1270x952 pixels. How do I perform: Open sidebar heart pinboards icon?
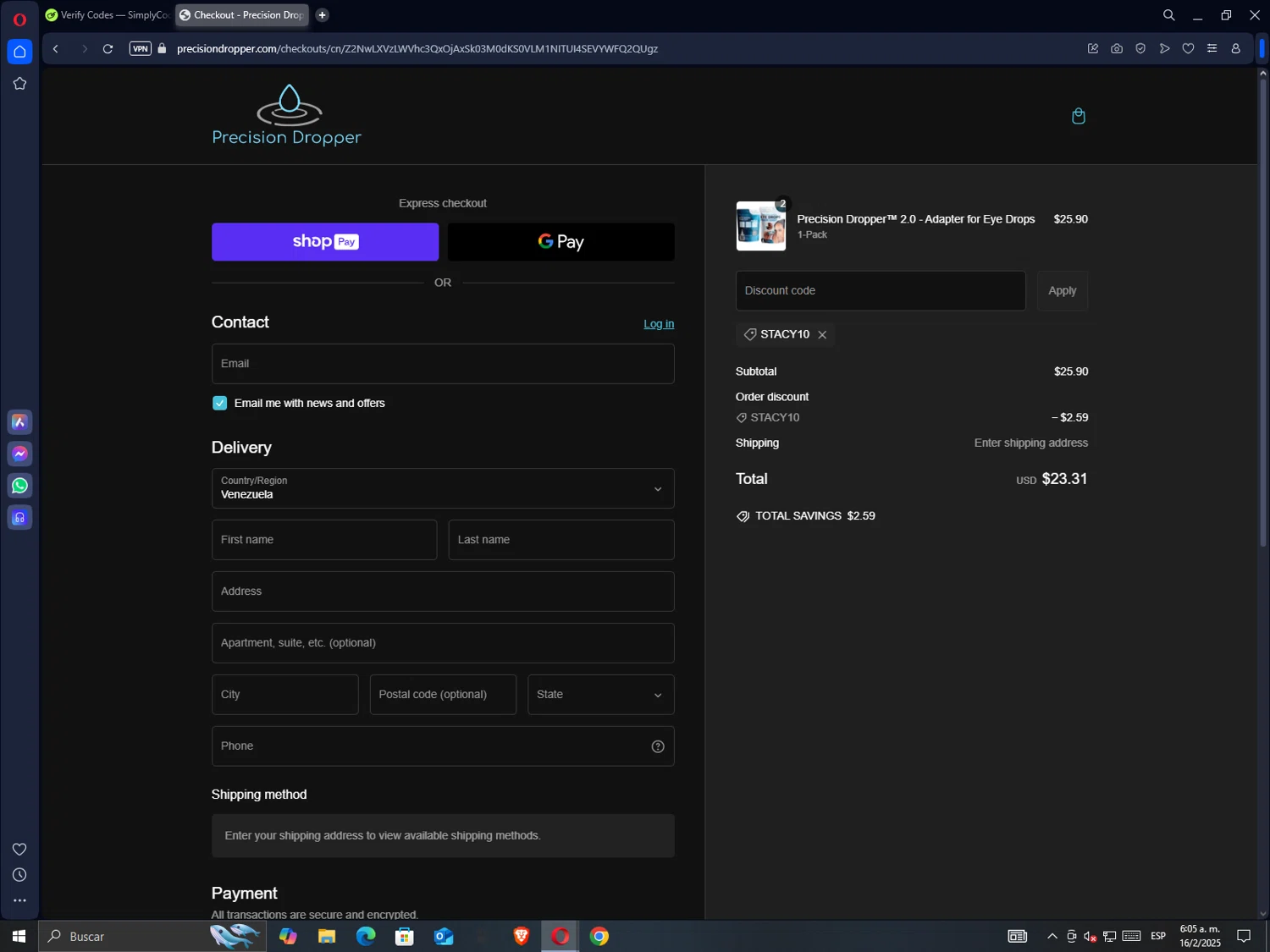(x=19, y=849)
